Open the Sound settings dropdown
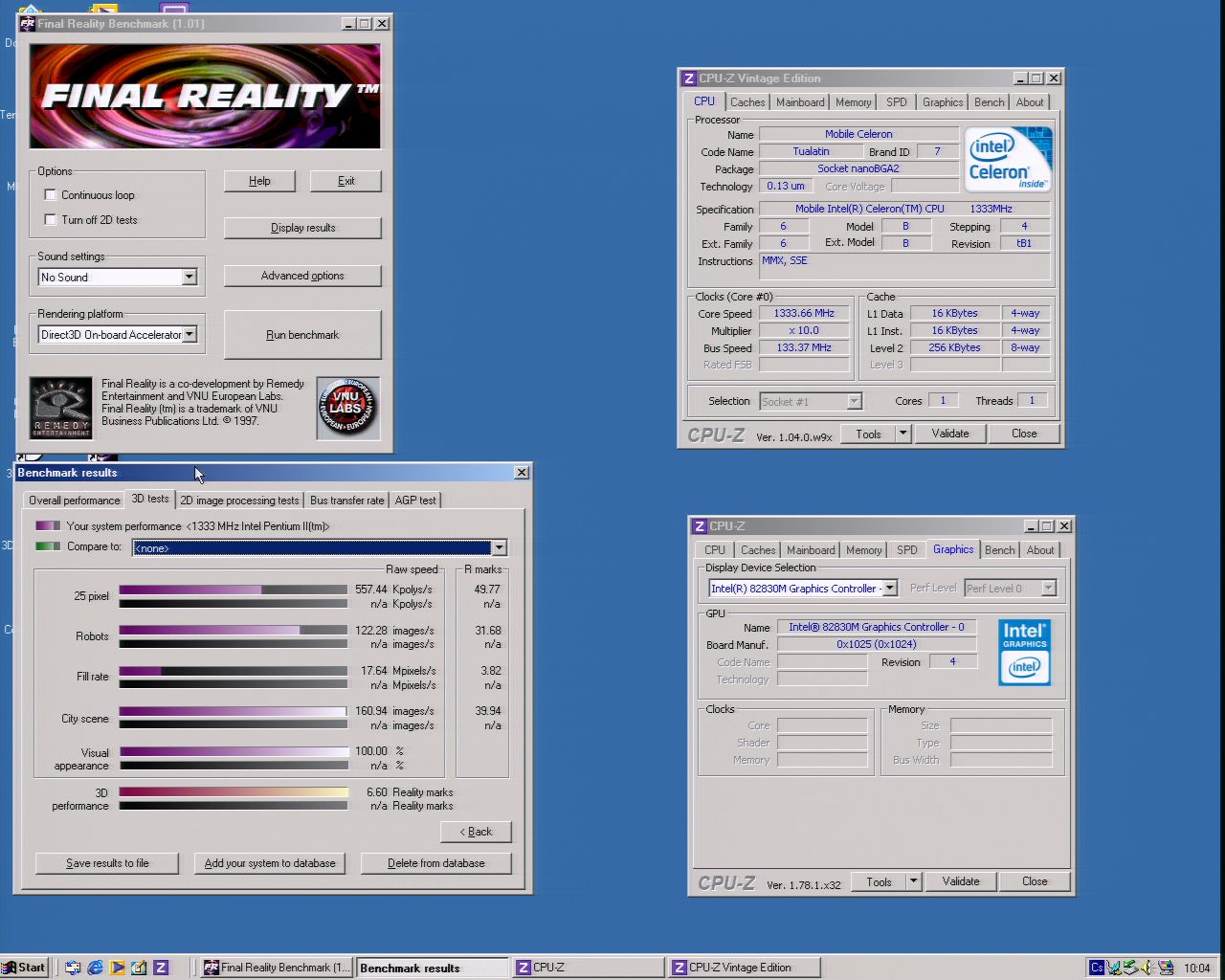The image size is (1225, 980). (x=189, y=278)
